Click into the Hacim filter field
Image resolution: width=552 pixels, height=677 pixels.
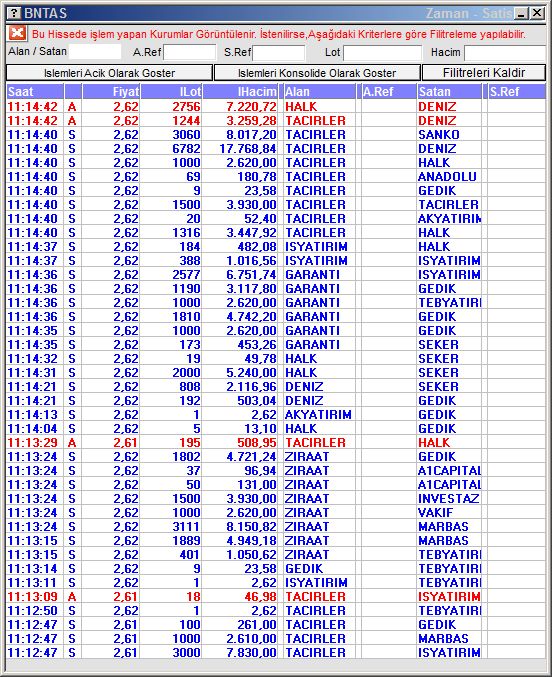click(x=504, y=53)
